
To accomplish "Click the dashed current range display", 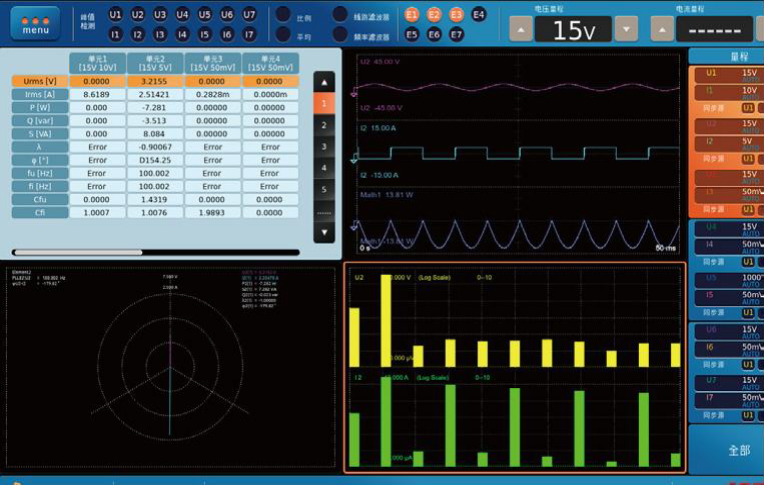I will [715, 30].
